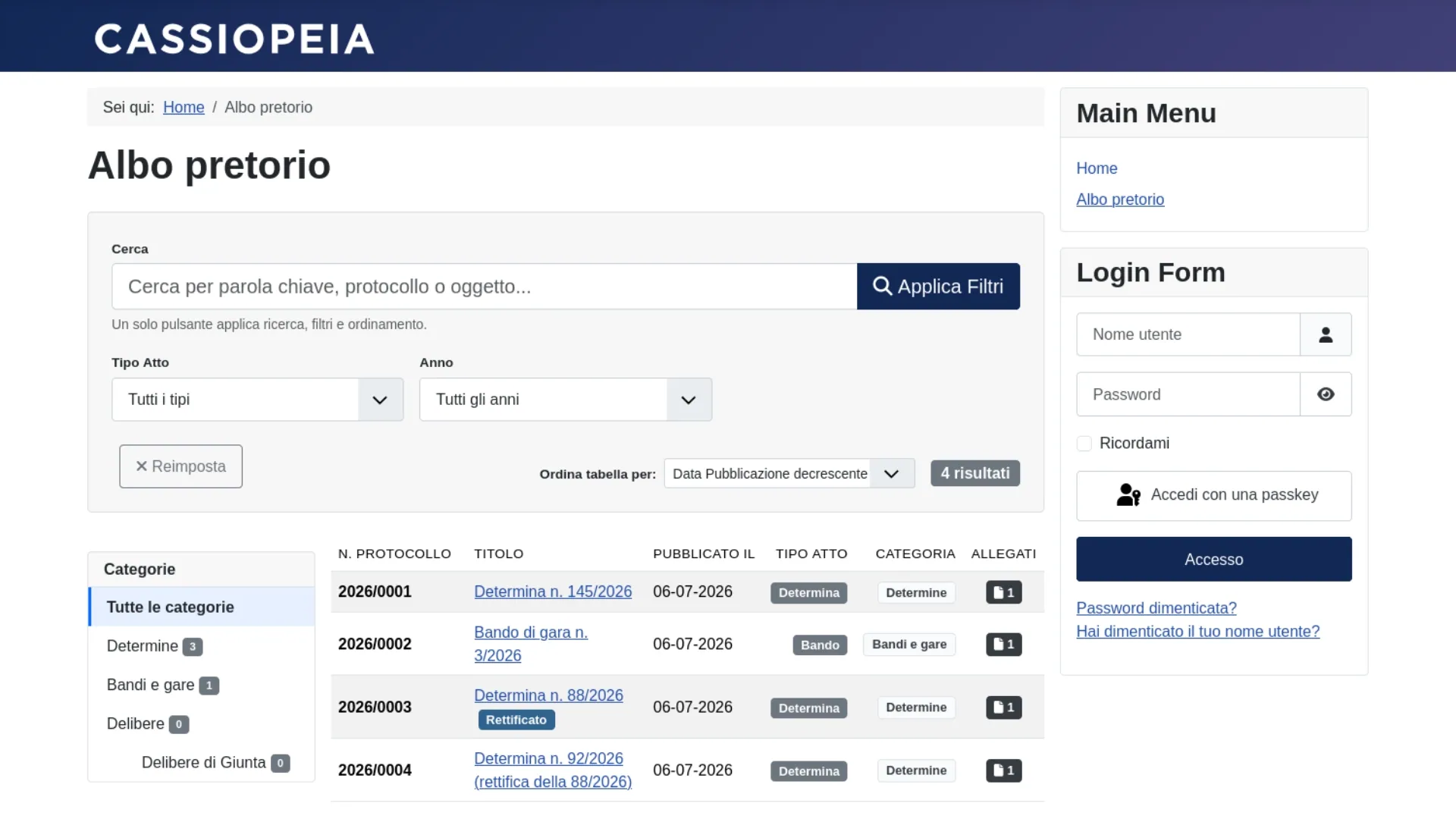
Task: Open the Tipo Atto dropdown
Action: (257, 400)
